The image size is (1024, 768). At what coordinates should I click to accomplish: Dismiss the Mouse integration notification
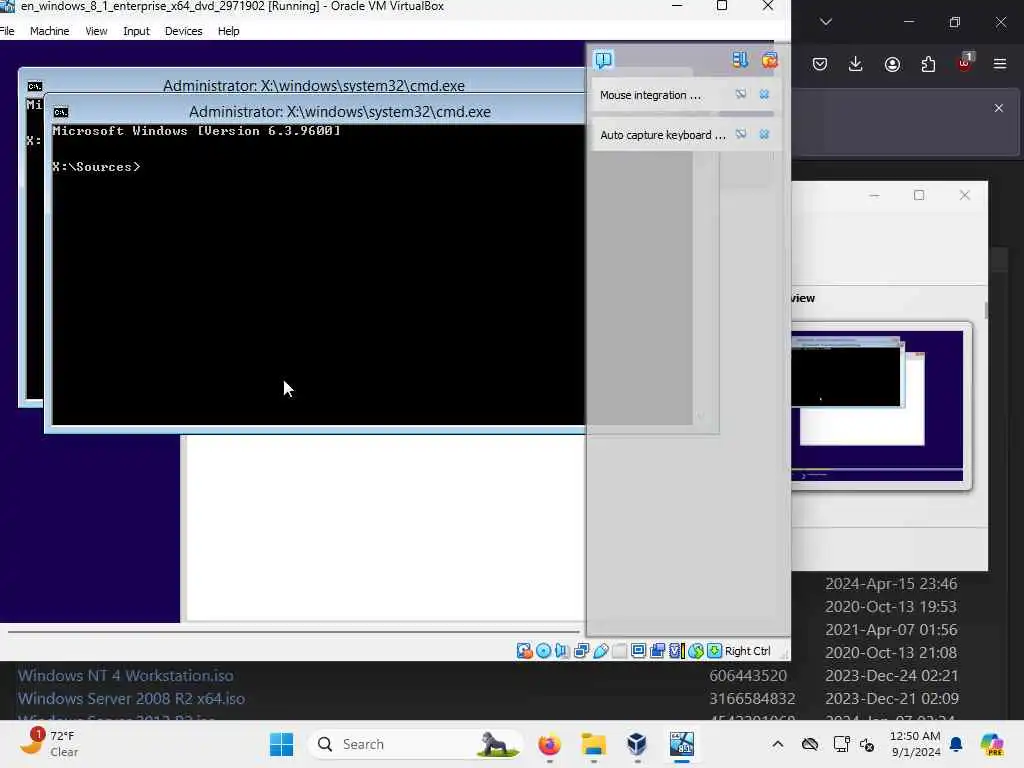(764, 95)
